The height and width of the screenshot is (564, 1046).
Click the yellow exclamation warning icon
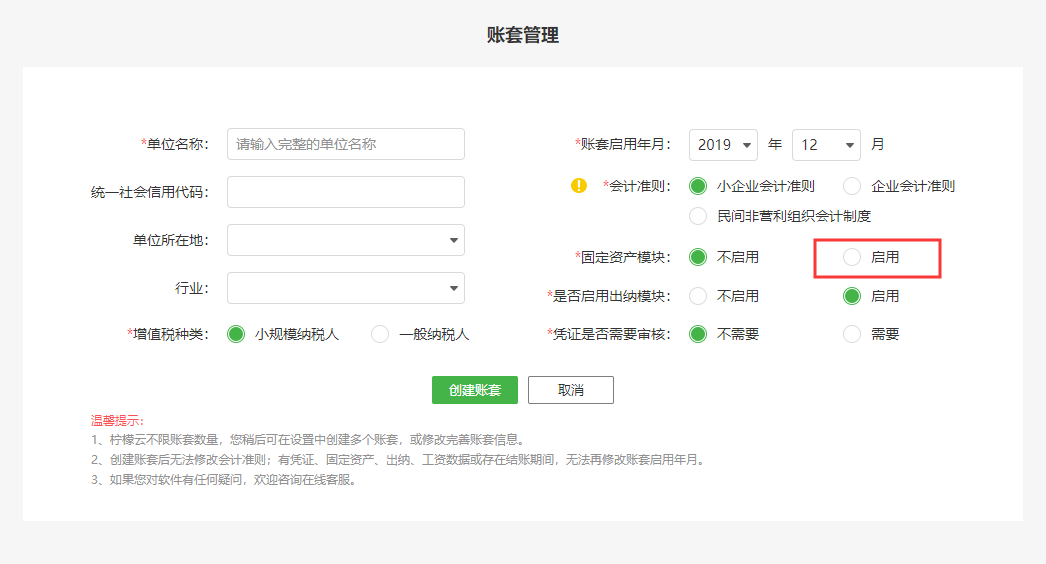point(578,186)
